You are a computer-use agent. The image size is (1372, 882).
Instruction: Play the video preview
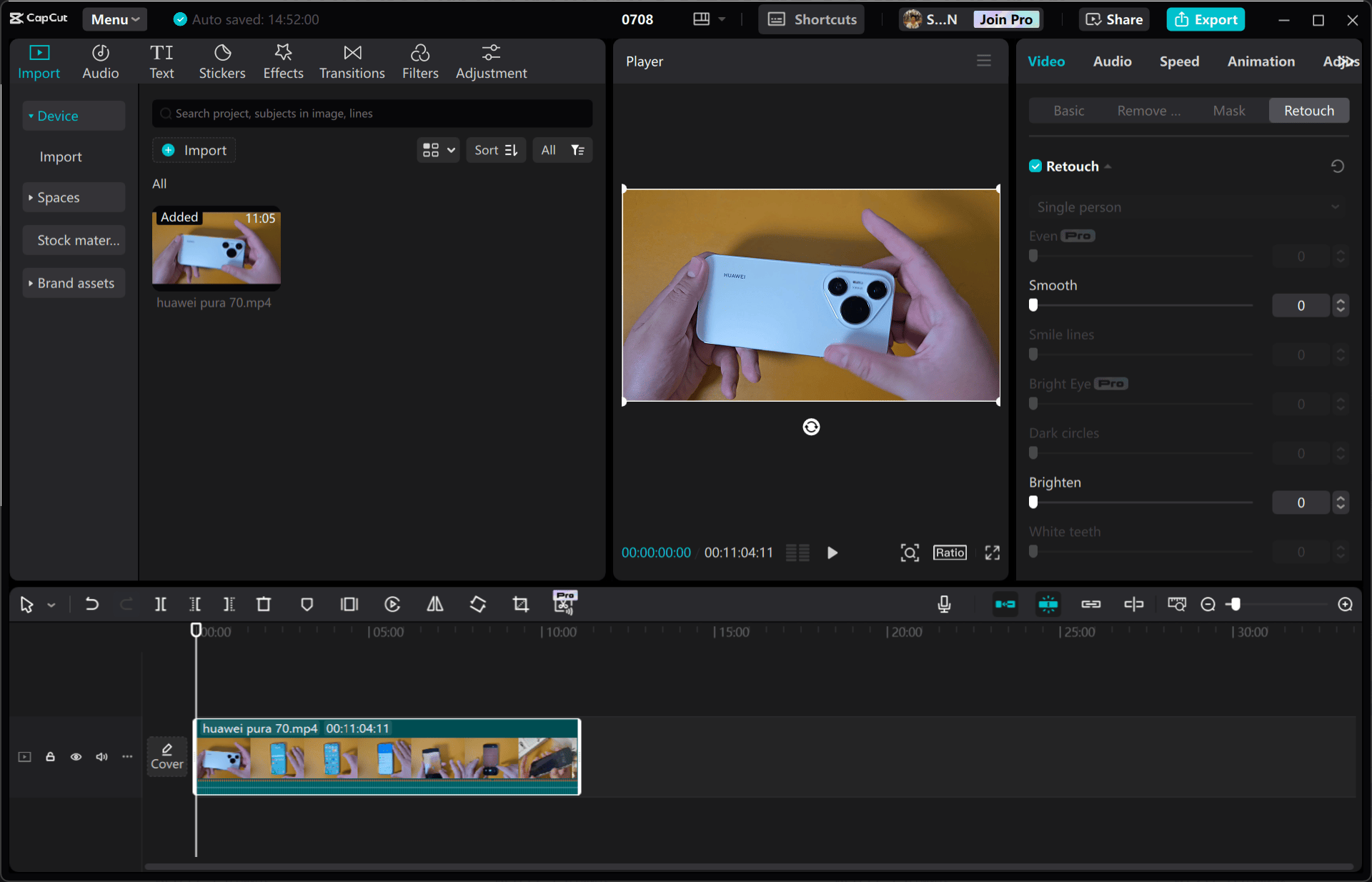[832, 553]
